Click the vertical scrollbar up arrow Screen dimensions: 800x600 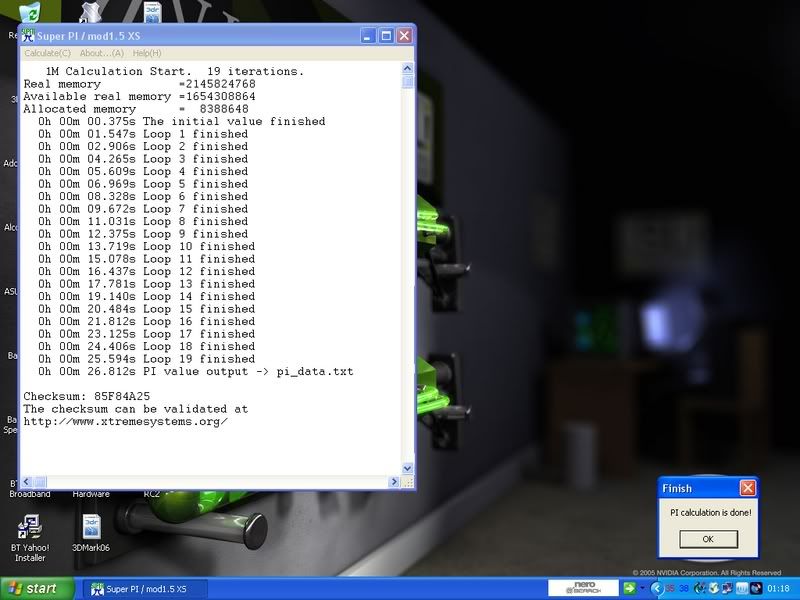coord(408,68)
